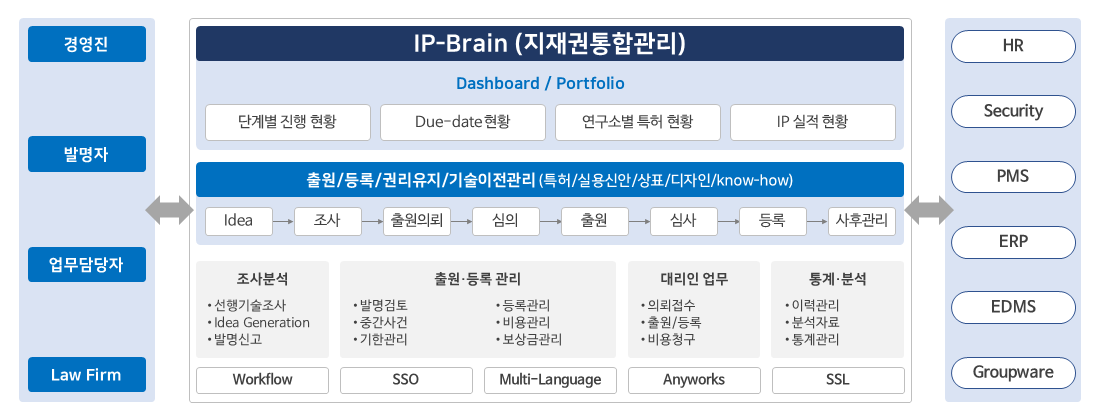1100x420 pixels.
Task: Click 발명신고 item
Action: pyautogui.click(x=239, y=340)
